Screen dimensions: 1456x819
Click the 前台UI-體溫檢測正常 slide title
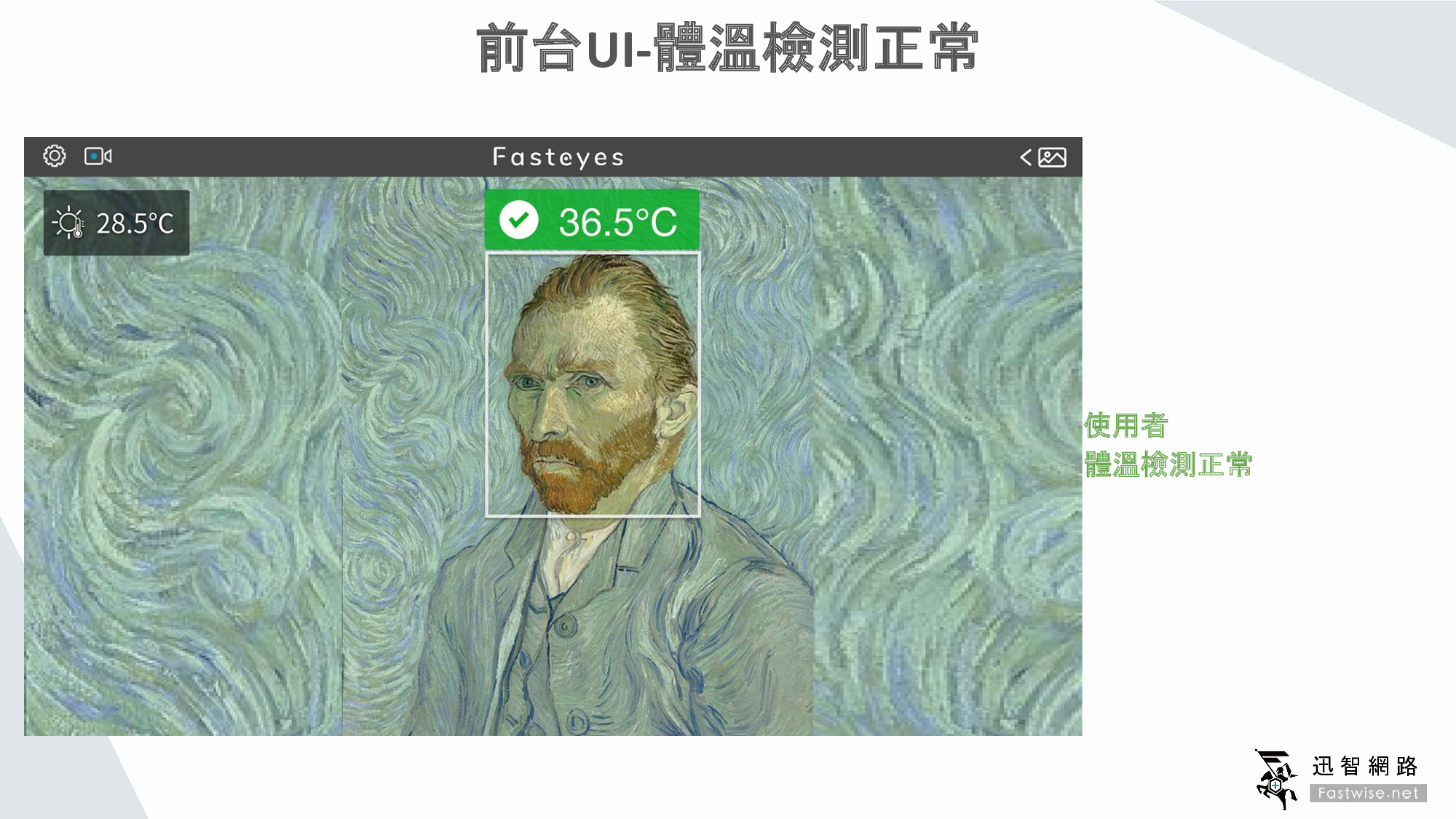coord(727,48)
